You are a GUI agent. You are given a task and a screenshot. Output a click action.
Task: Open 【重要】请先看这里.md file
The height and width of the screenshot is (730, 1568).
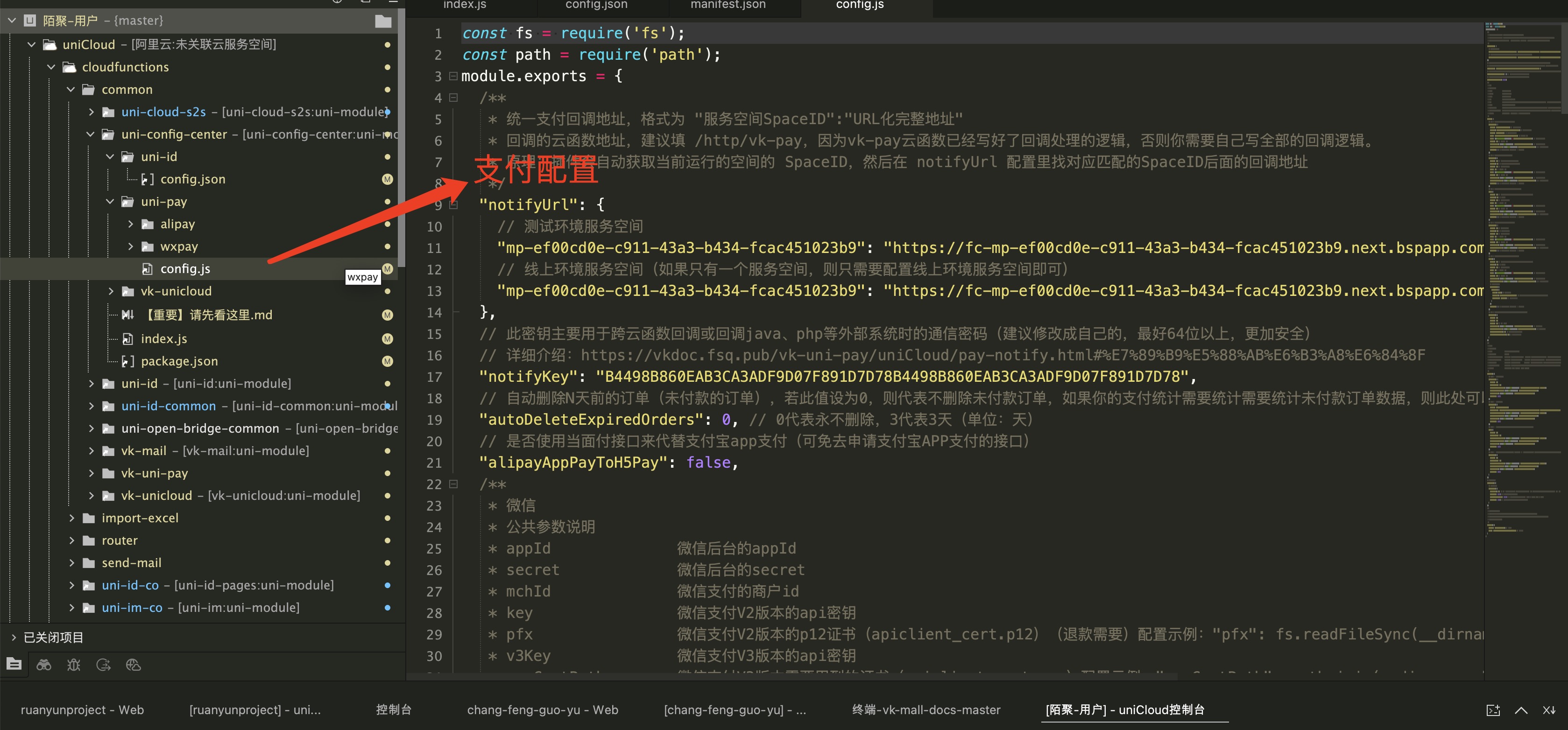(207, 315)
